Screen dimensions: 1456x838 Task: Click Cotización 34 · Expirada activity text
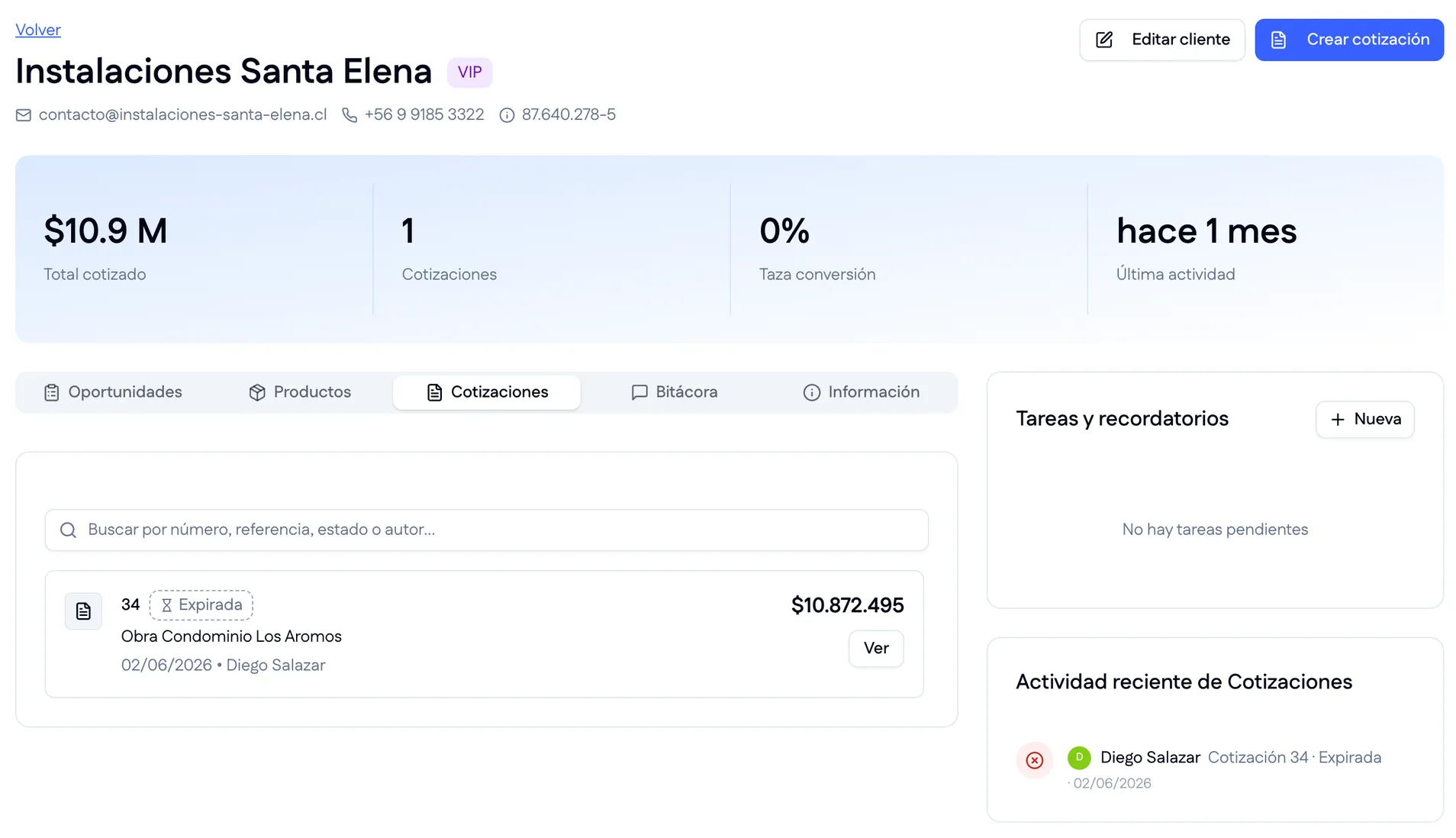(x=1294, y=758)
